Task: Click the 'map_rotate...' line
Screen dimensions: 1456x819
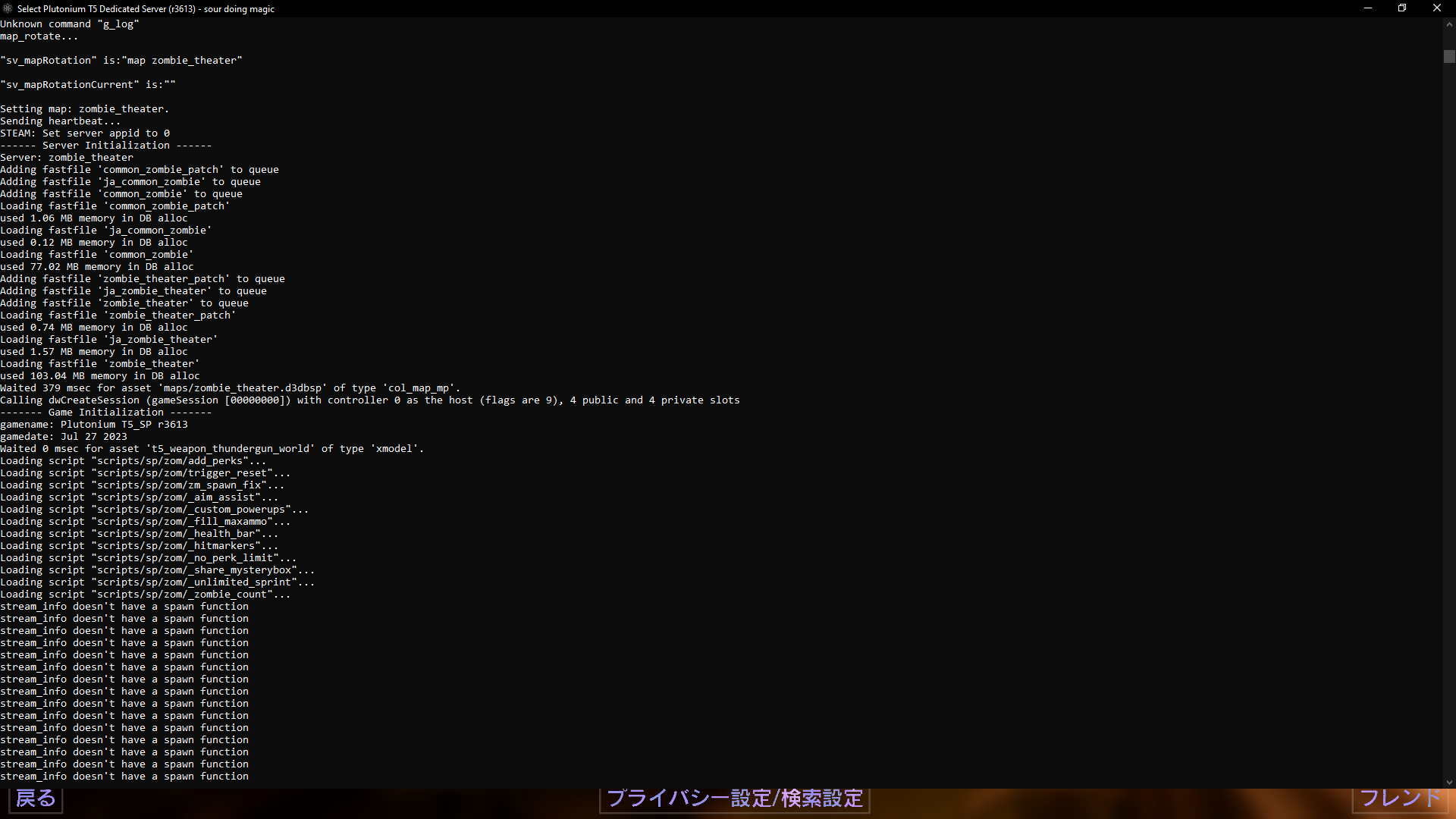Action: pyautogui.click(x=39, y=36)
